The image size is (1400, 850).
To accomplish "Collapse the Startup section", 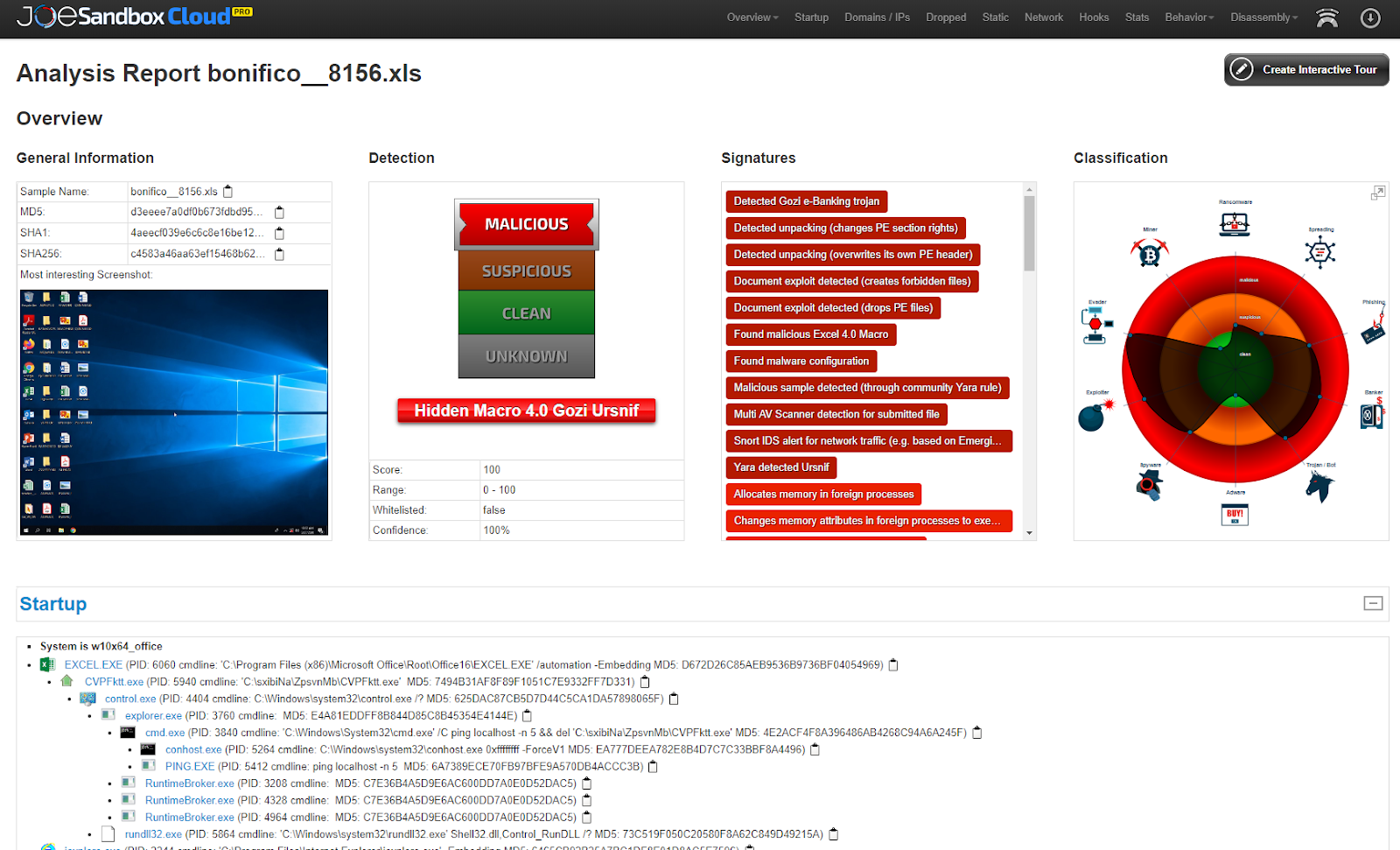I will (1373, 604).
